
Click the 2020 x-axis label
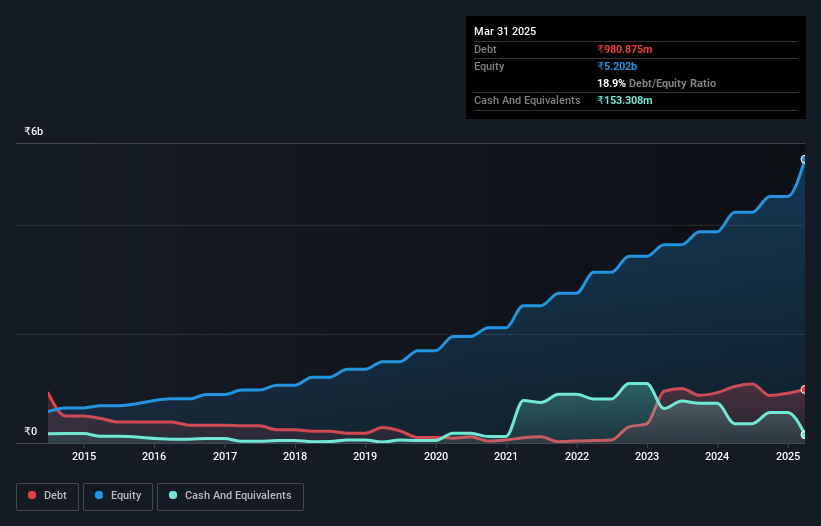point(436,456)
